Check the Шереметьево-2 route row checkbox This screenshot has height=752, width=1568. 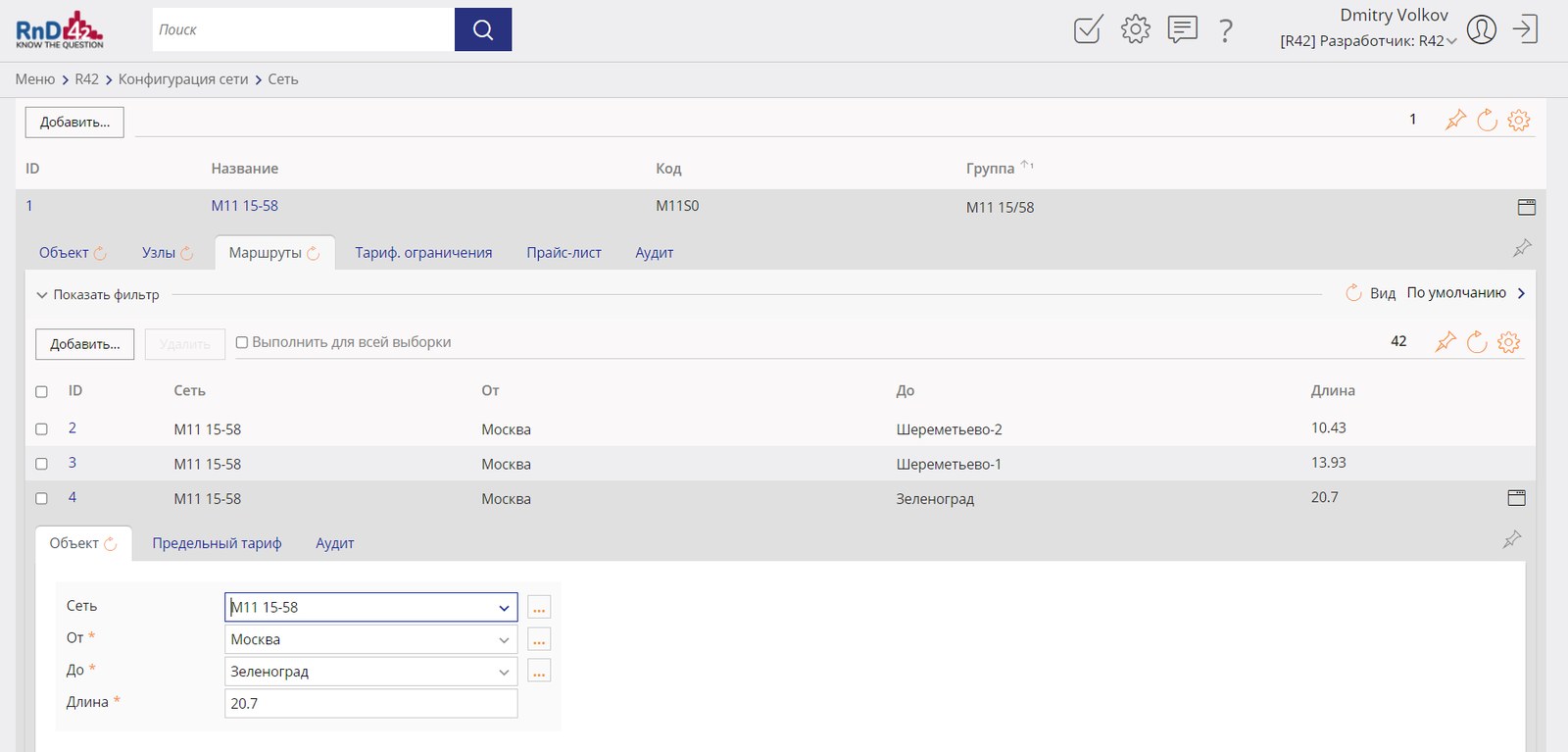coord(41,429)
